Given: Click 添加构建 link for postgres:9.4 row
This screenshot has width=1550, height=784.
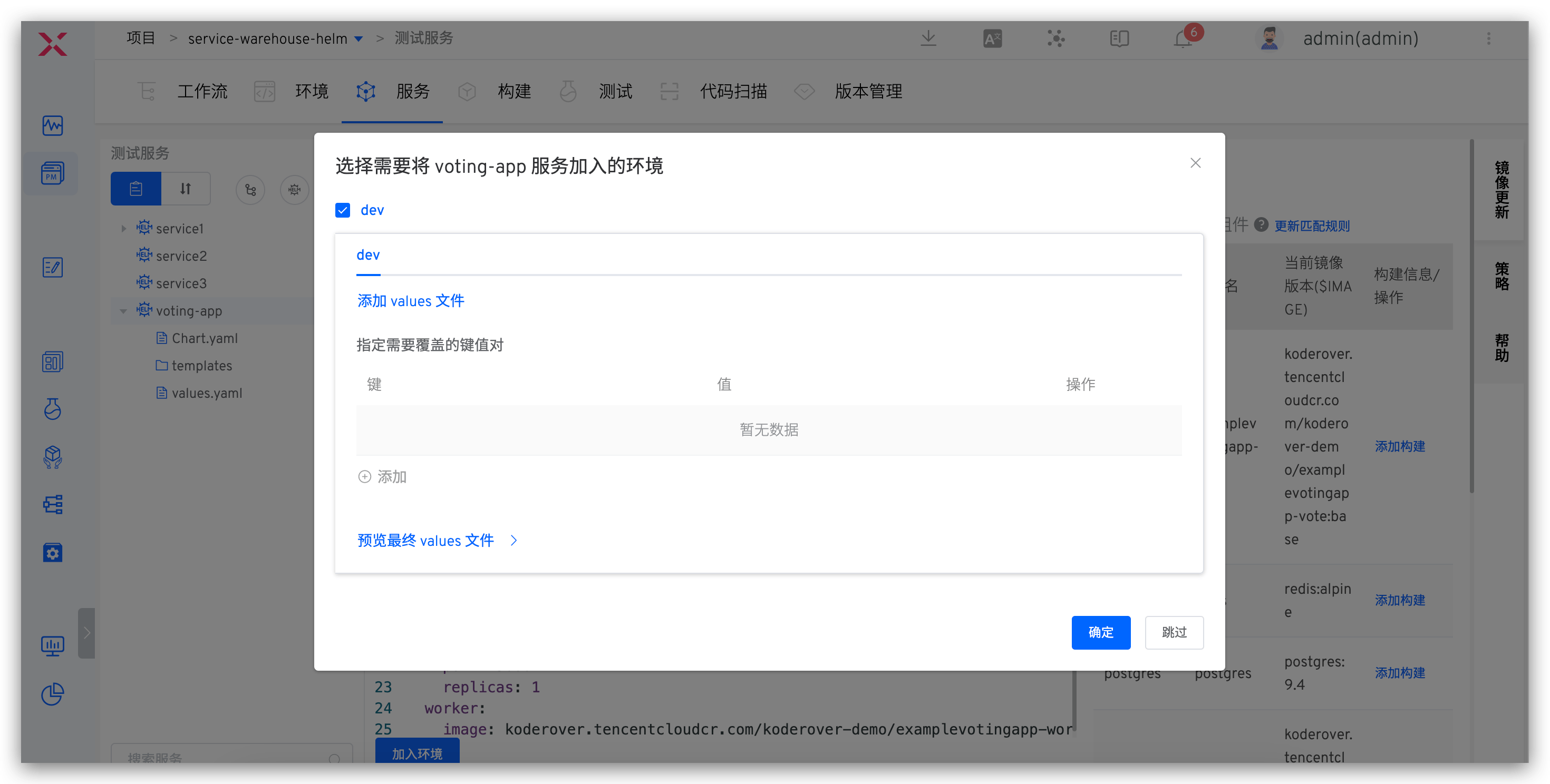Looking at the screenshot, I should pos(1400,673).
